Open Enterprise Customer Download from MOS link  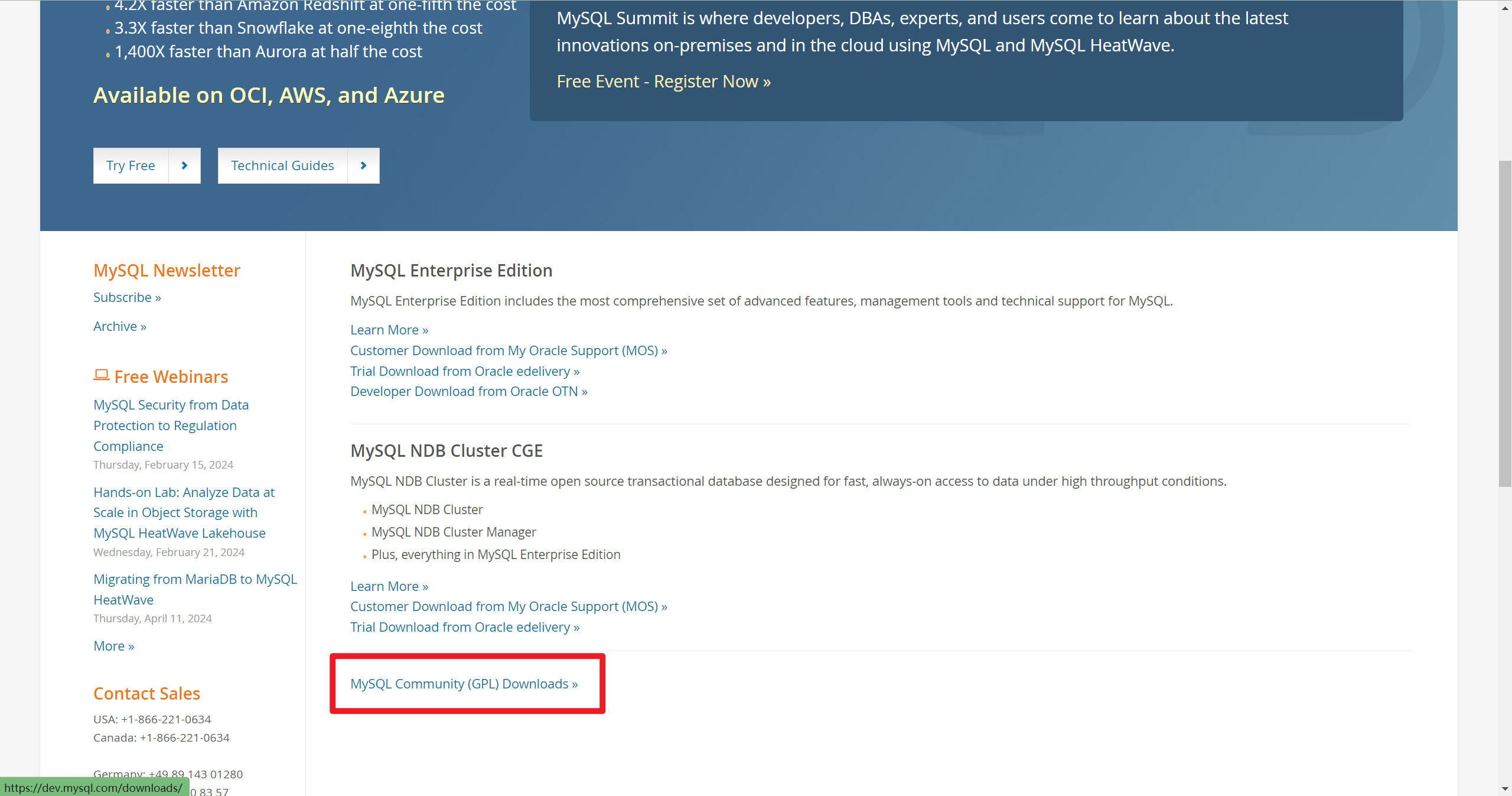pos(508,350)
